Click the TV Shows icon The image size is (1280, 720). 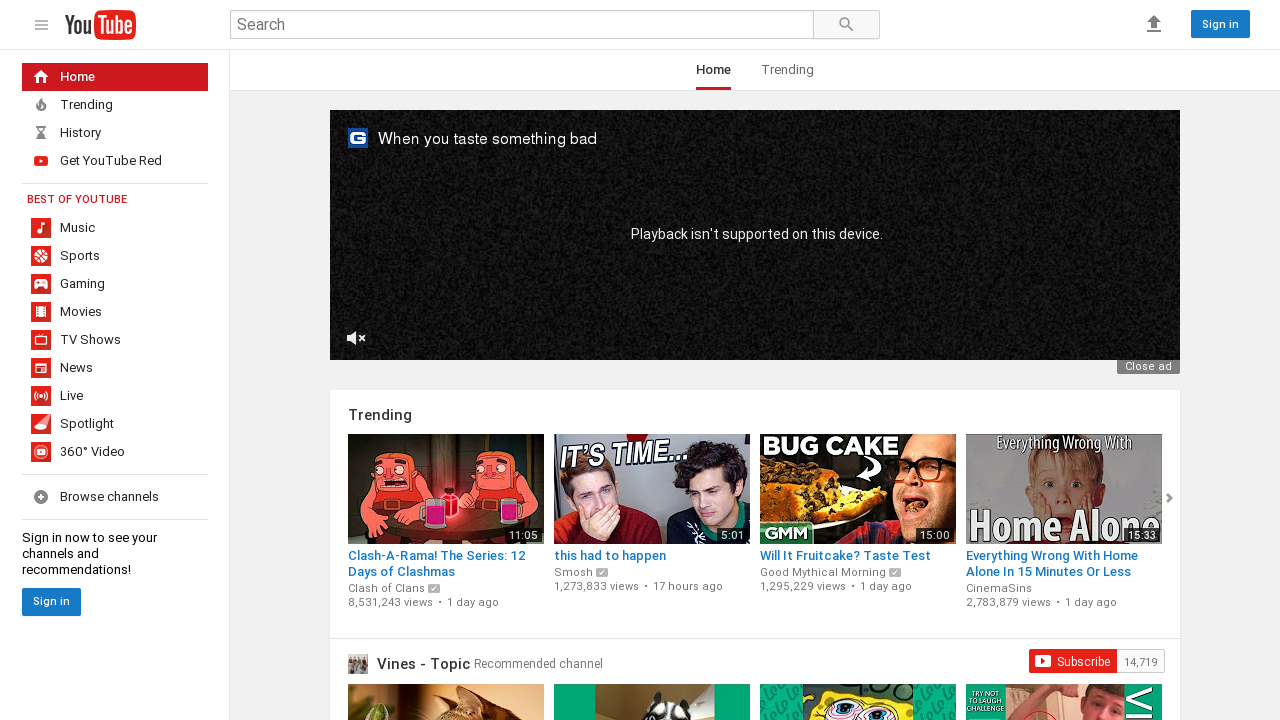41,340
